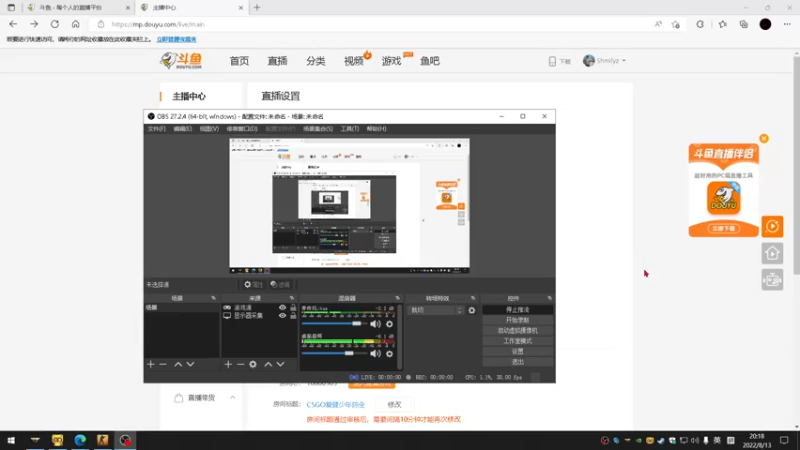Move the source down in the Sources panel
Screen dimensions: 800x450
281,364
